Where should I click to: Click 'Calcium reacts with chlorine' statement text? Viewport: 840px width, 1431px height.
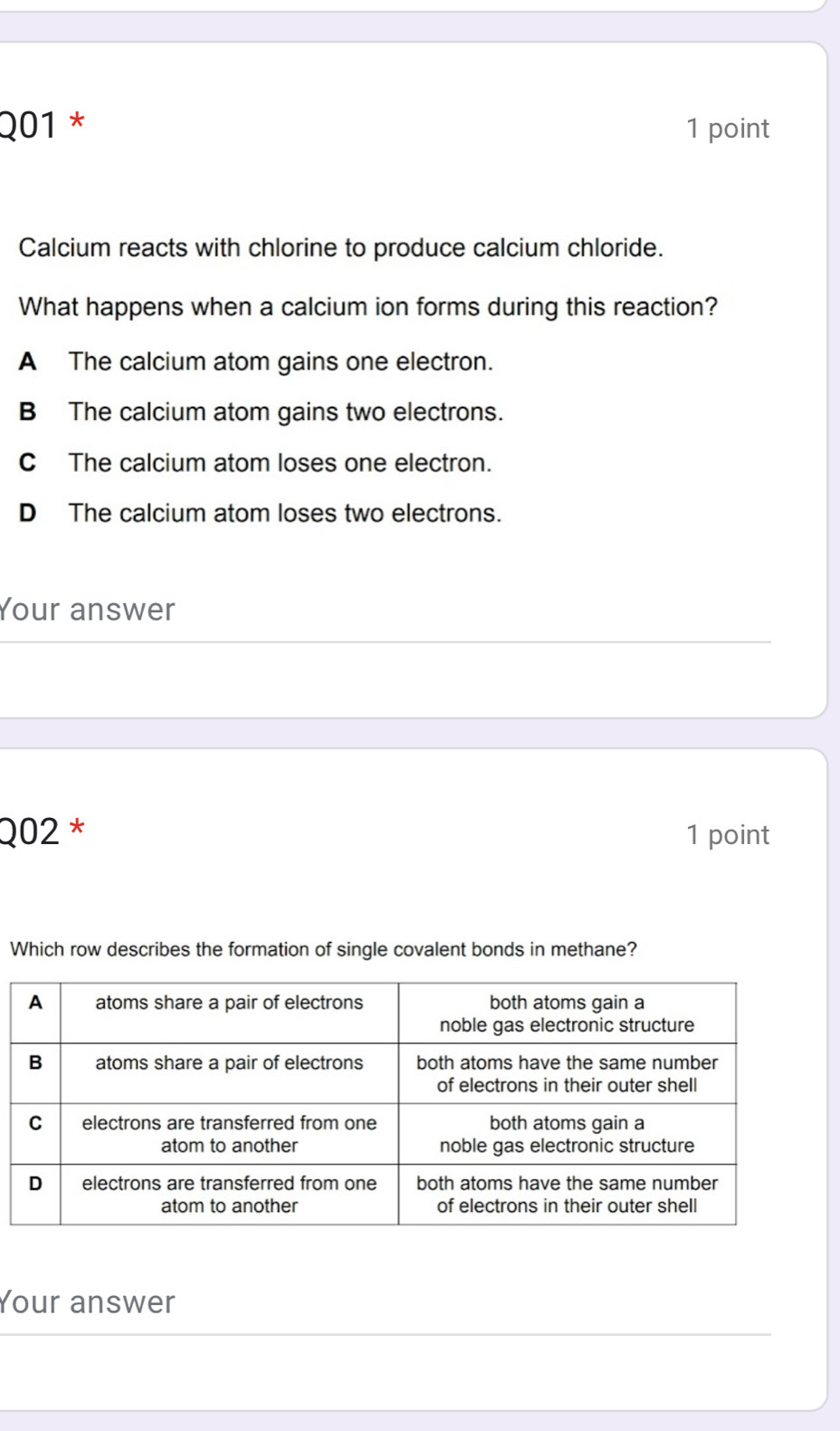click(341, 248)
